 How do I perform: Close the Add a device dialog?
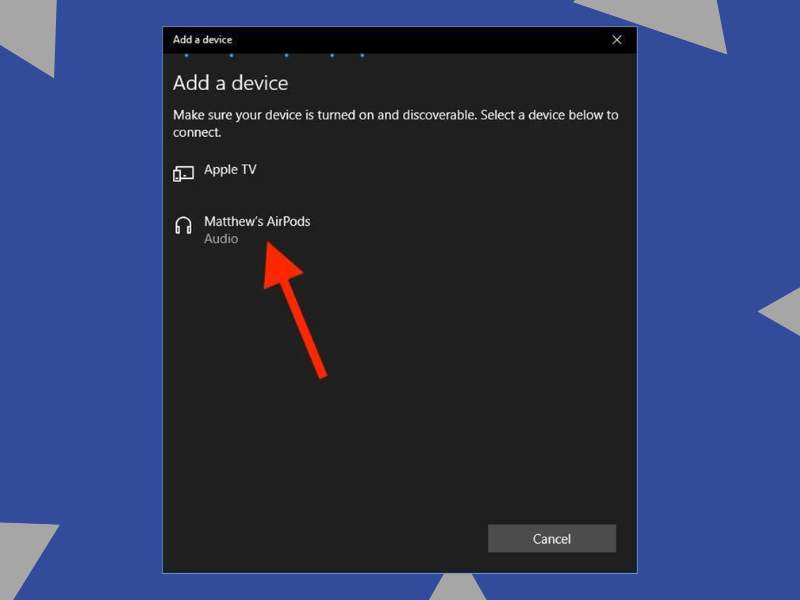(616, 40)
